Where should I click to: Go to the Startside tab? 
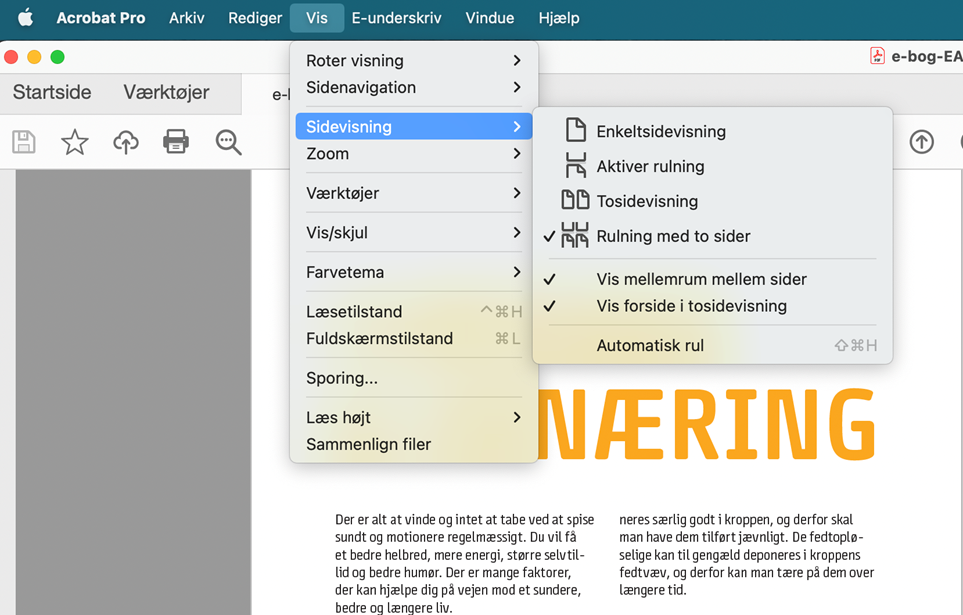52,92
